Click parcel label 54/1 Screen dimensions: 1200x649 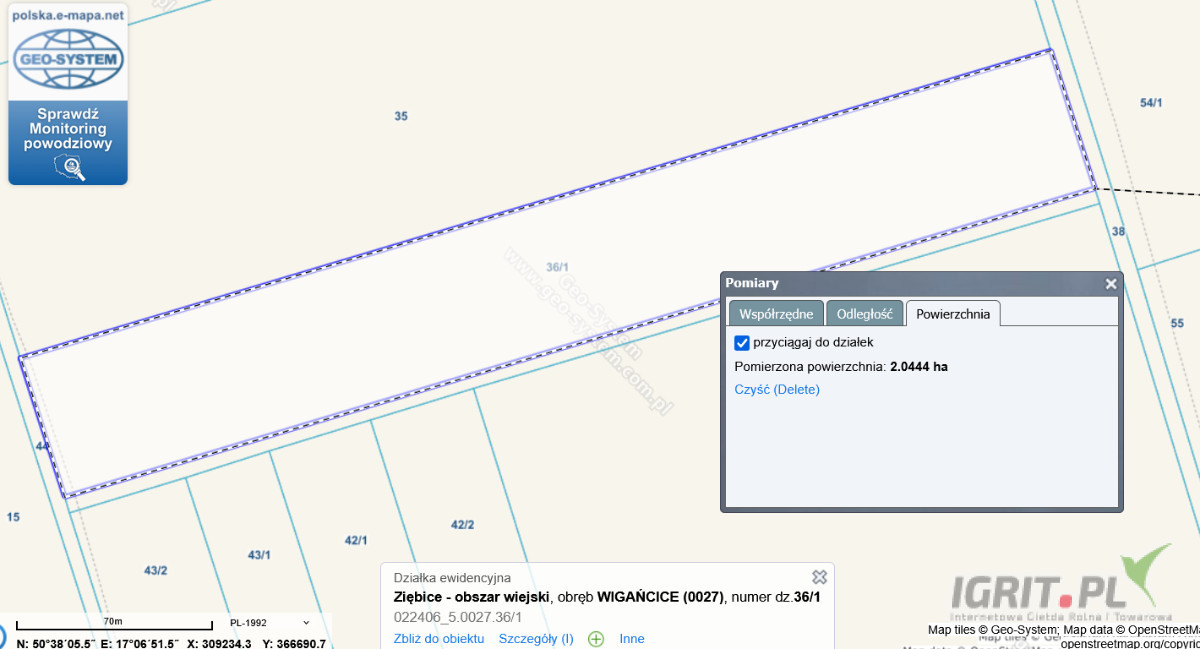(x=1151, y=102)
